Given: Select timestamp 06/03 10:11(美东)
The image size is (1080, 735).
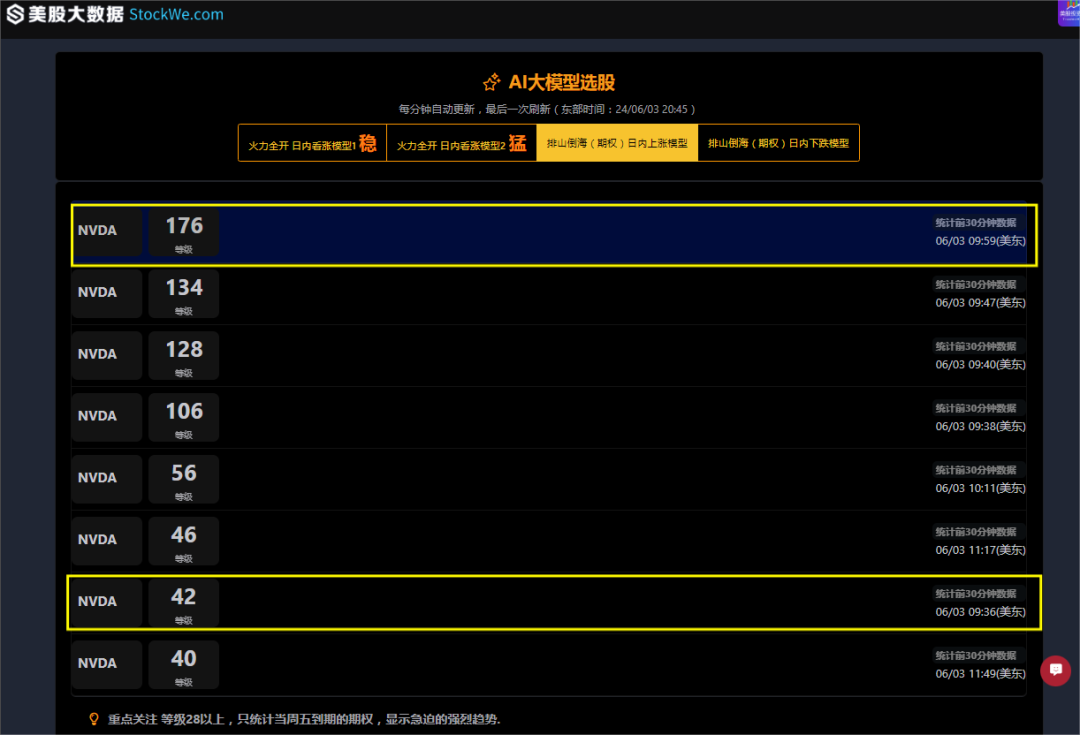Looking at the screenshot, I should pyautogui.click(x=980, y=488).
